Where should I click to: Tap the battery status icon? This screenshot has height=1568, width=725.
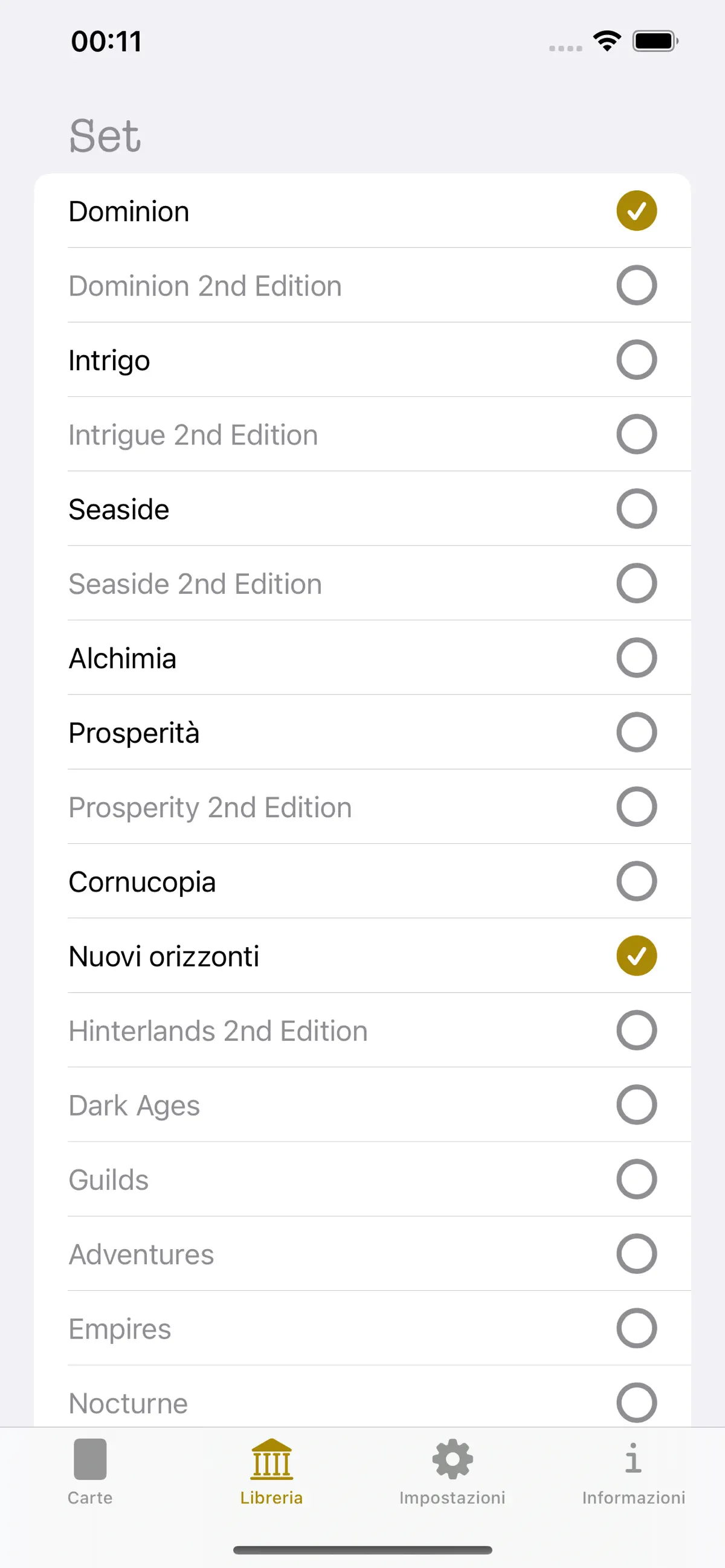(655, 41)
